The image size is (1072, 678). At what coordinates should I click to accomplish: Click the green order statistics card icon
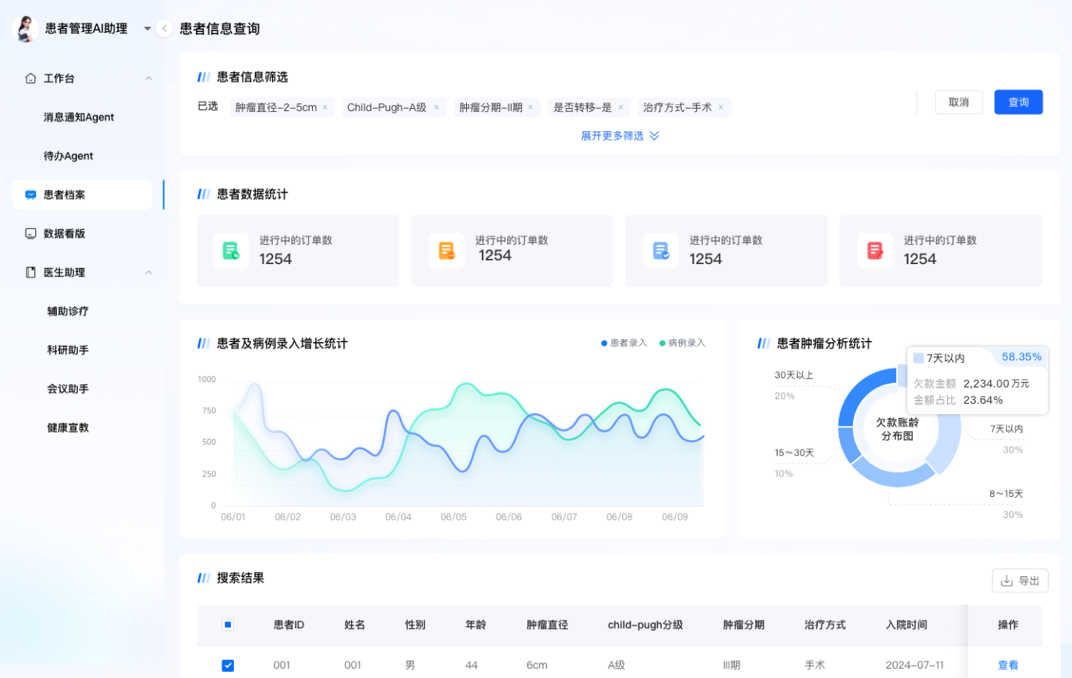[231, 251]
